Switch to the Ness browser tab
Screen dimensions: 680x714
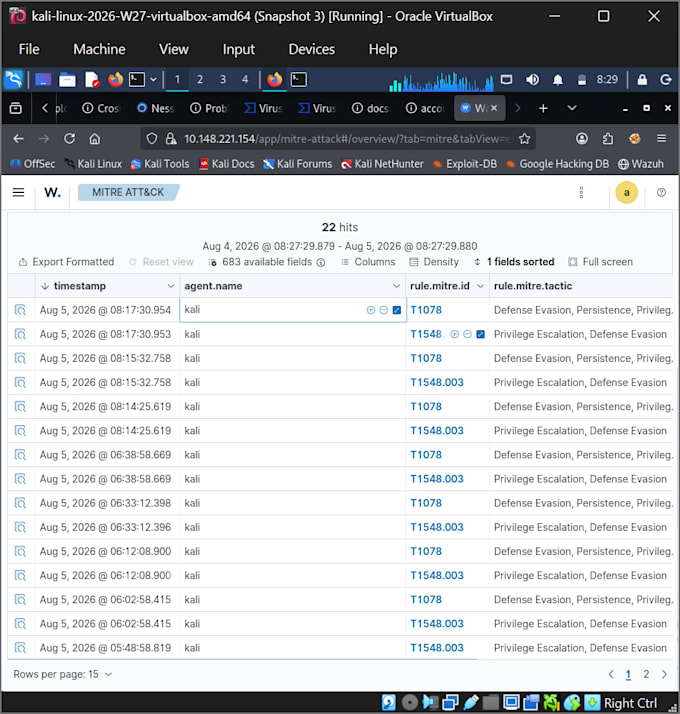tap(155, 108)
